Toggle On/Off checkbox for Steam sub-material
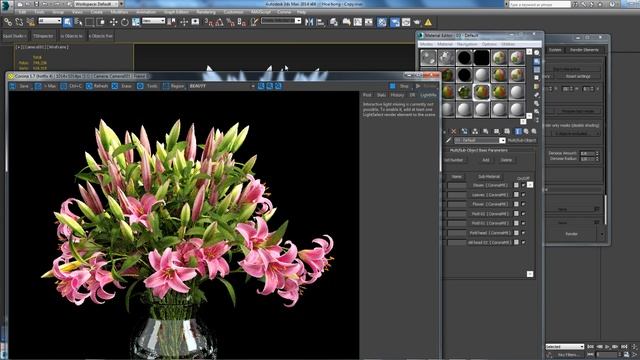 click(523, 185)
